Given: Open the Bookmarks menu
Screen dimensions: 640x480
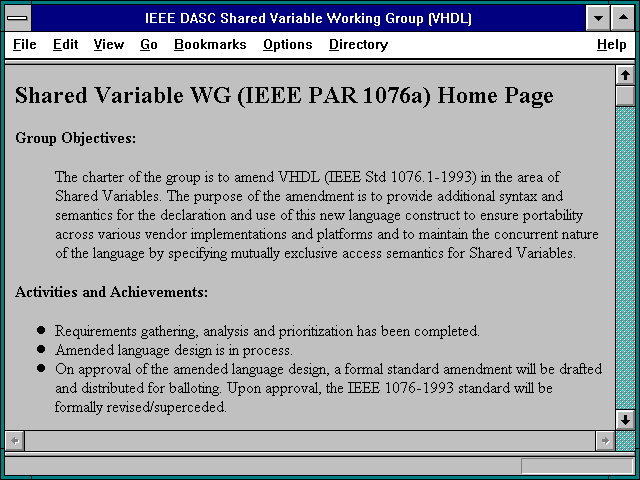Looking at the screenshot, I should (210, 44).
